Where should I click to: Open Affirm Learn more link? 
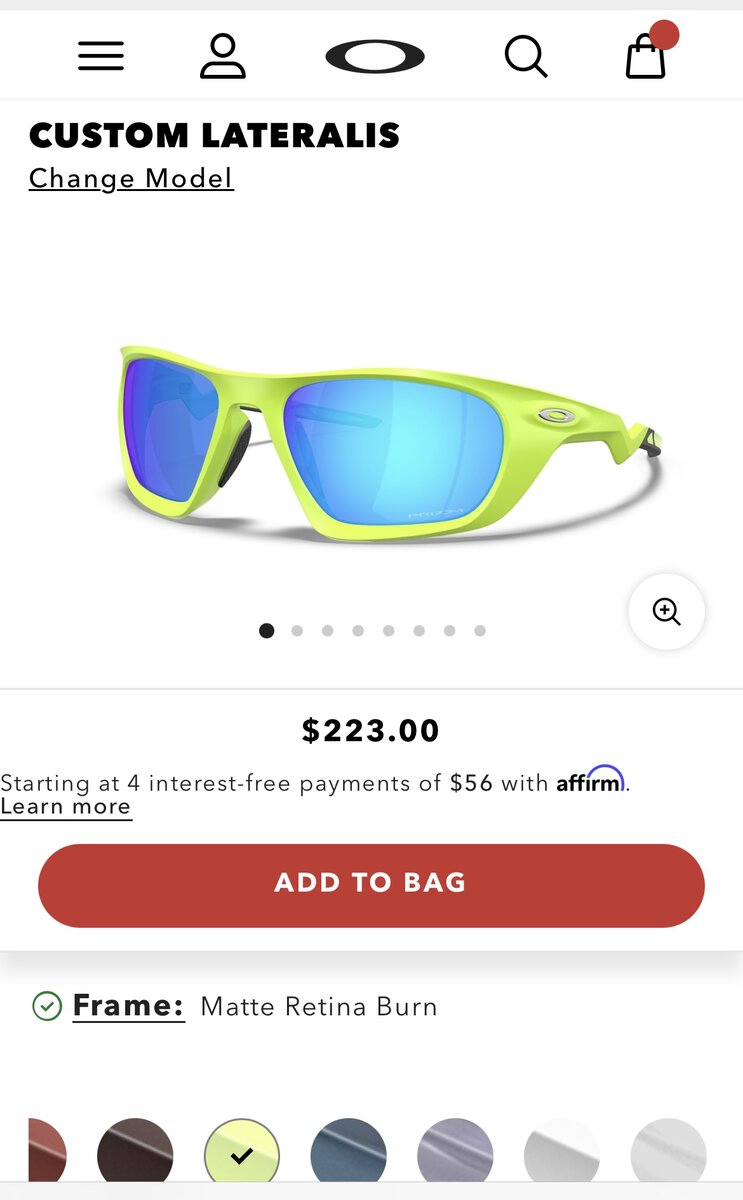[x=66, y=808]
